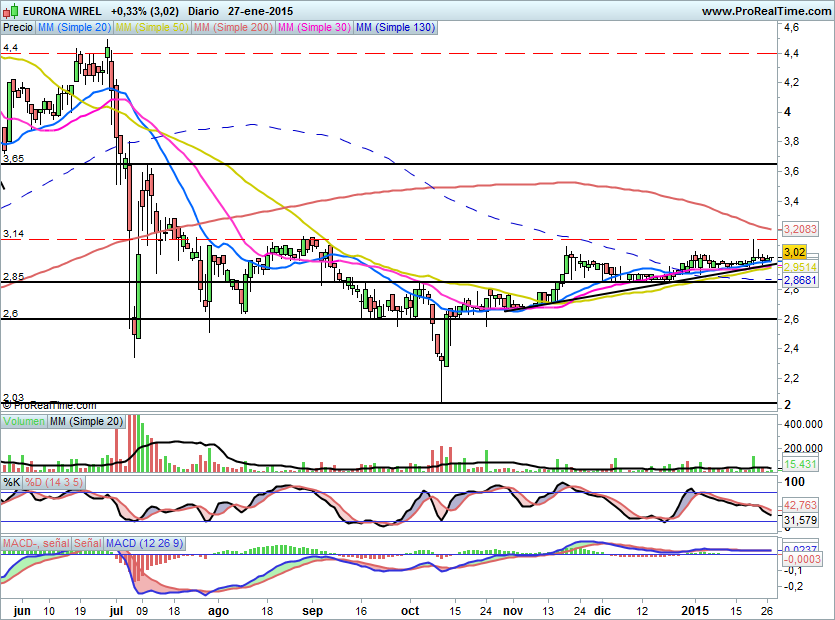Open the www.ProRealTime.com link
Screen dimensions: 835x620
765,11
